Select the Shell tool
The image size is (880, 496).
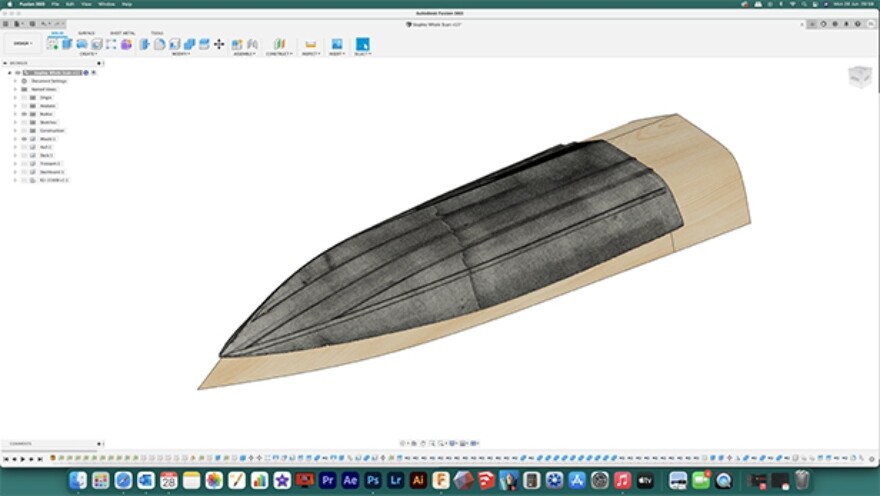click(x=175, y=44)
